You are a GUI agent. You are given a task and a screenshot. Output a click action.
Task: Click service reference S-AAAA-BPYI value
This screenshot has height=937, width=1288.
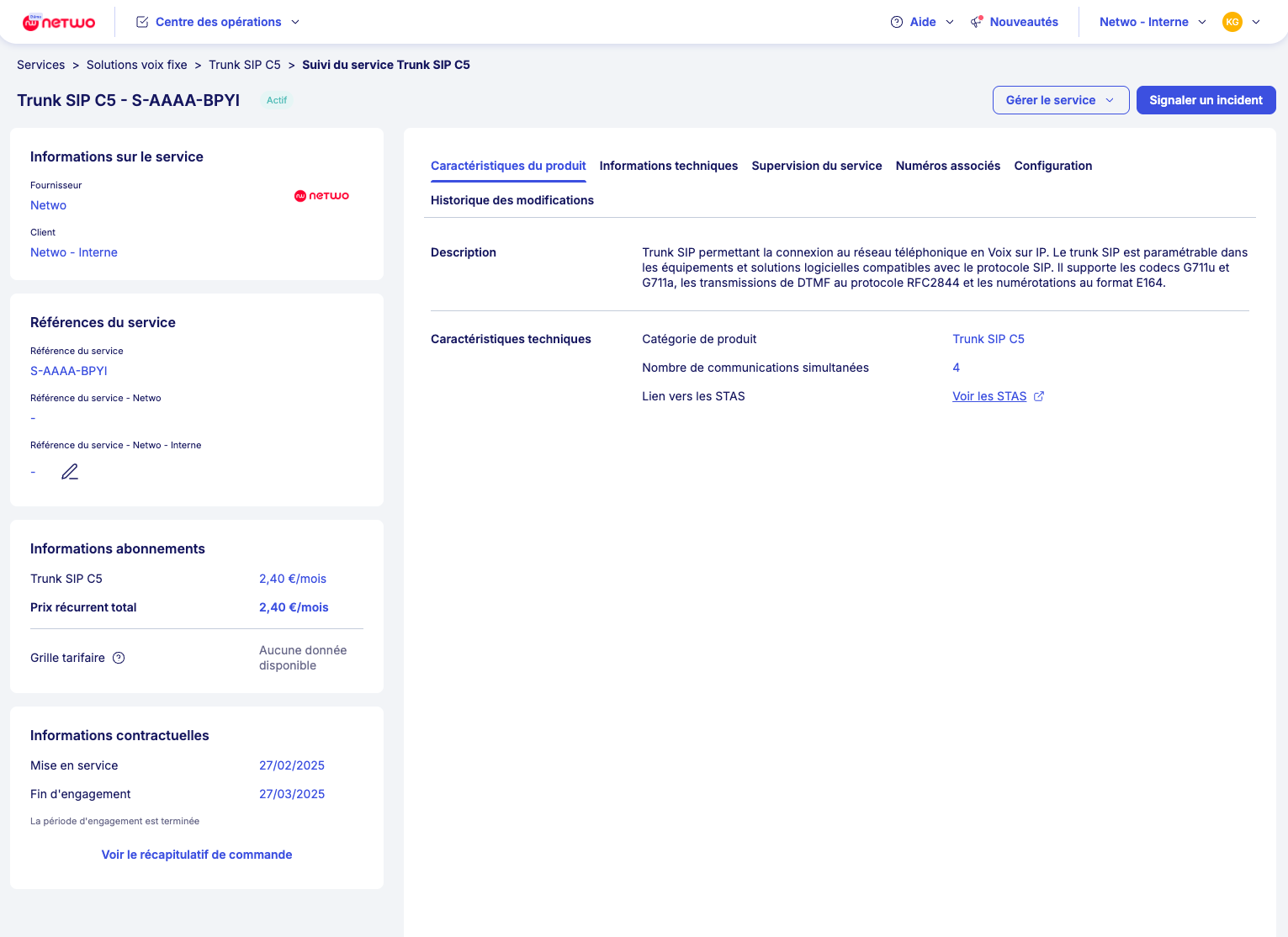click(69, 371)
